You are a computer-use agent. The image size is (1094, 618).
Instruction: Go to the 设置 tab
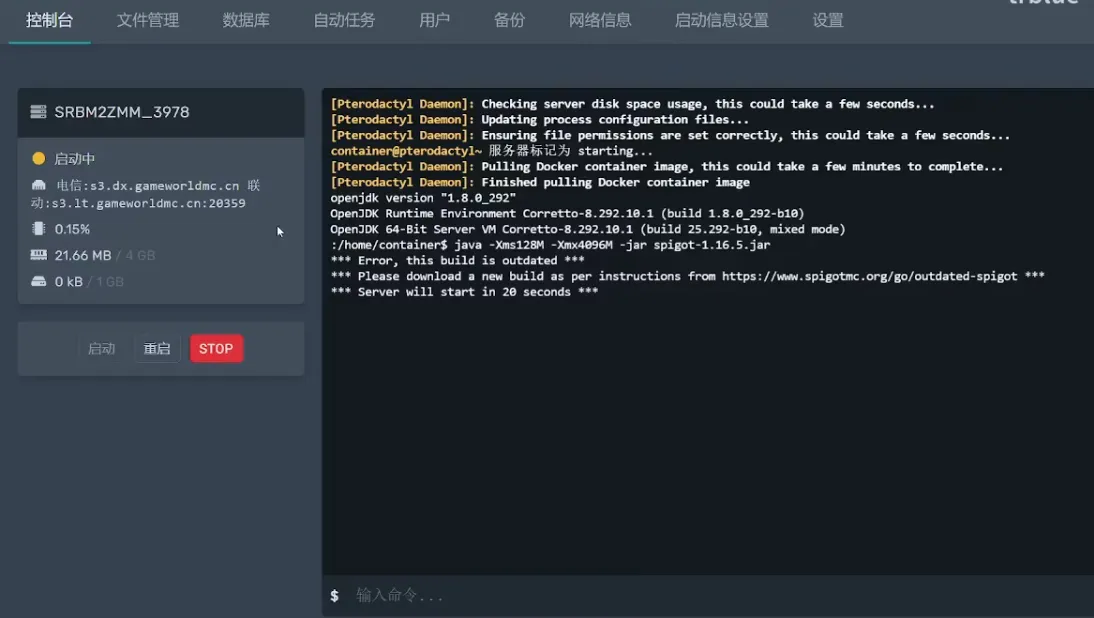(828, 20)
